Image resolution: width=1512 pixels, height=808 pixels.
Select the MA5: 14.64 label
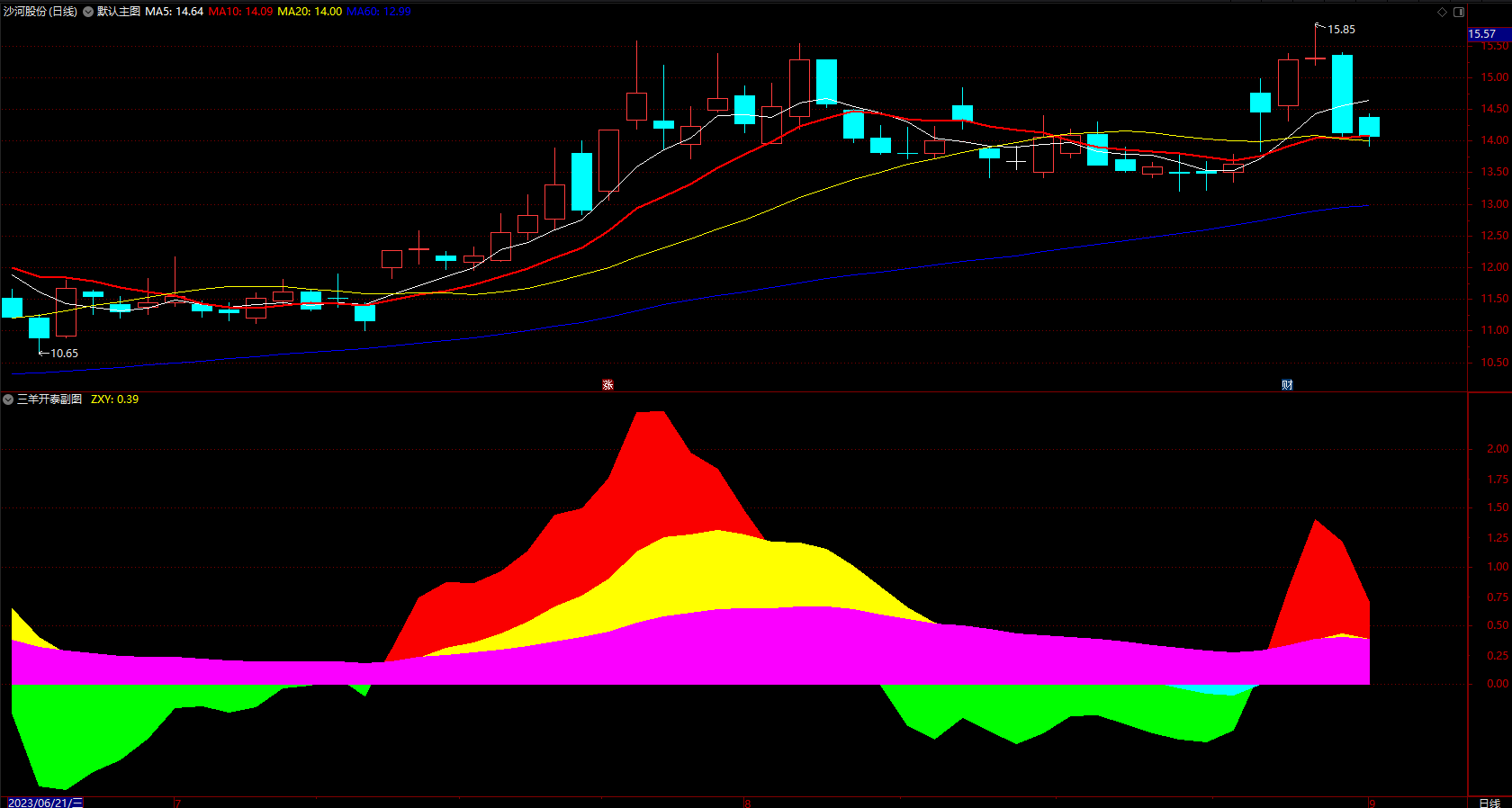(x=174, y=12)
